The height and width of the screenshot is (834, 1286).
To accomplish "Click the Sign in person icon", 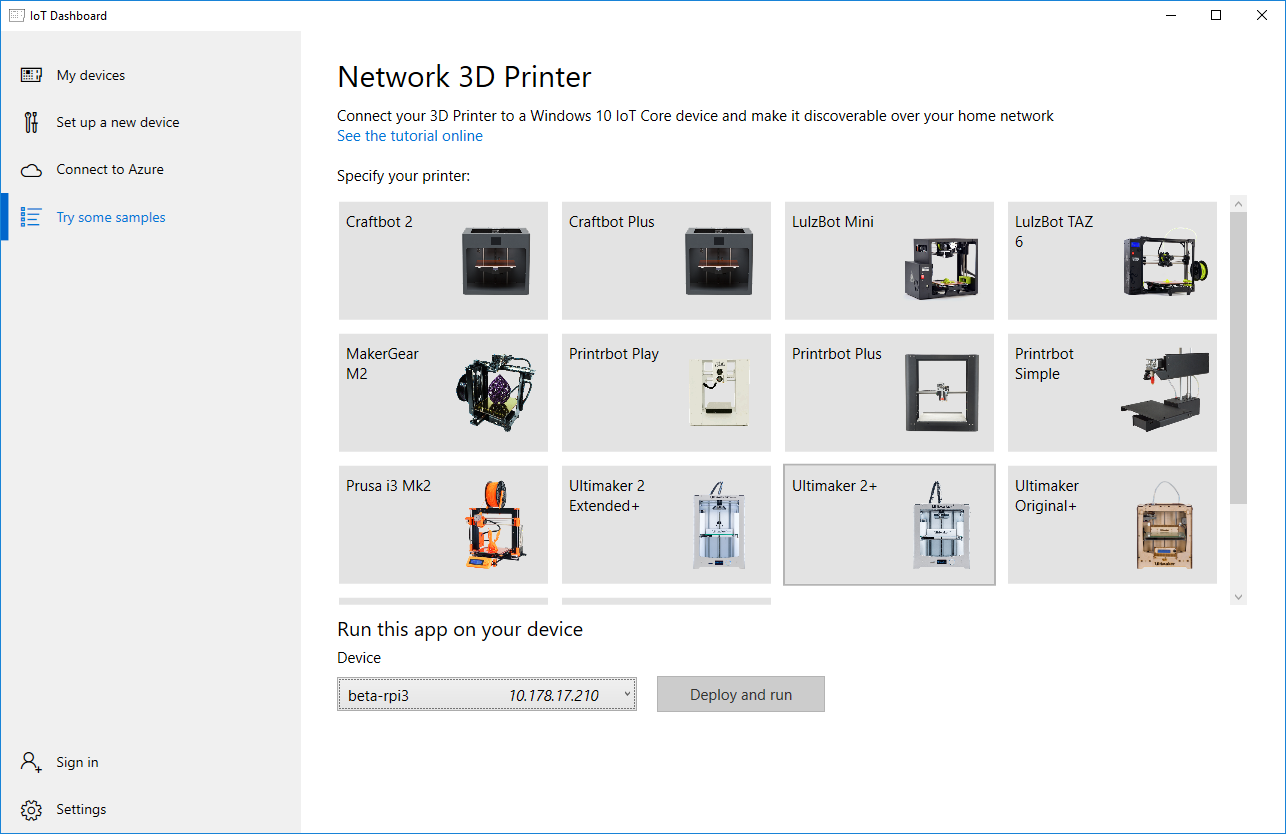I will pyautogui.click(x=31, y=762).
